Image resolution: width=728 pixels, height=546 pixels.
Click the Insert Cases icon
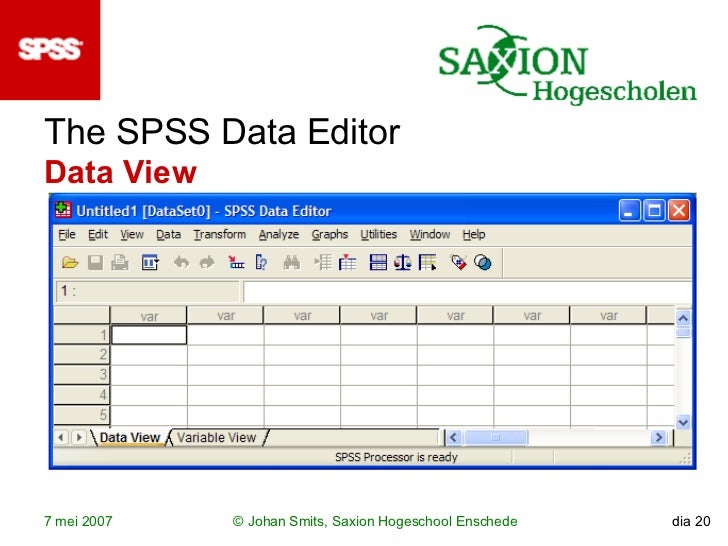click(323, 263)
